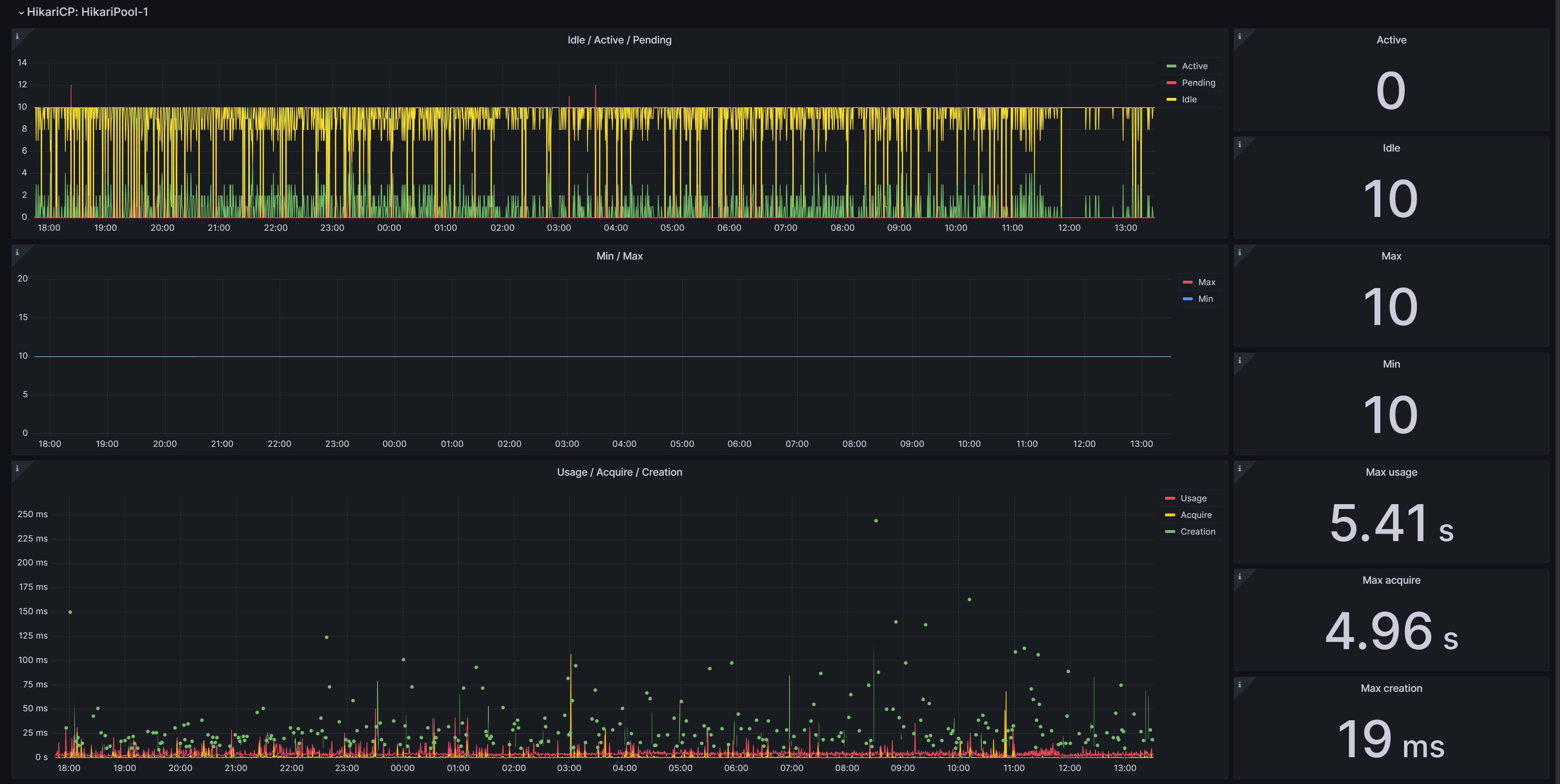Click info icon on Idle / Active / Pending panel
1560x784 pixels.
pos(17,36)
